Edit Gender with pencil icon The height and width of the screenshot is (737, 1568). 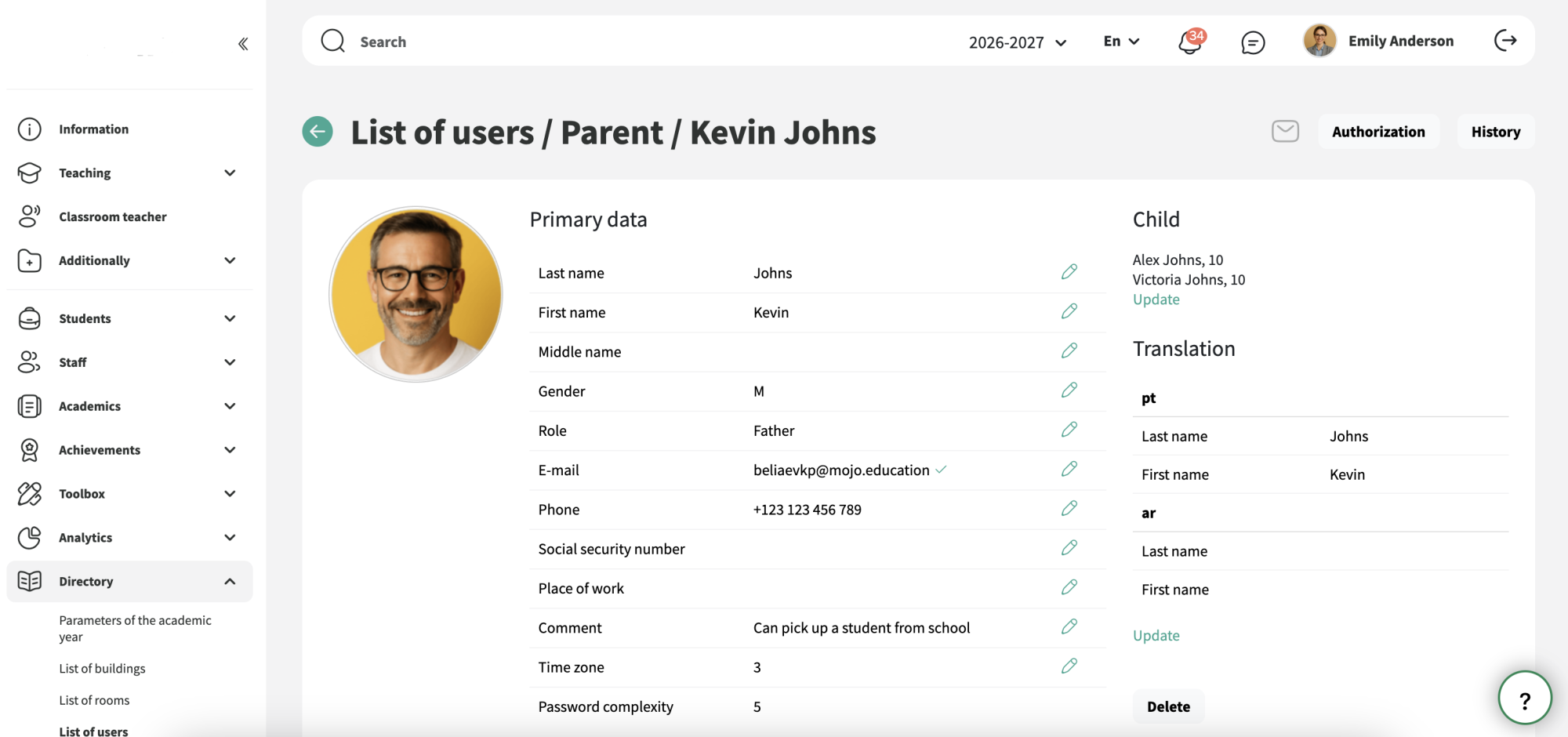point(1069,390)
